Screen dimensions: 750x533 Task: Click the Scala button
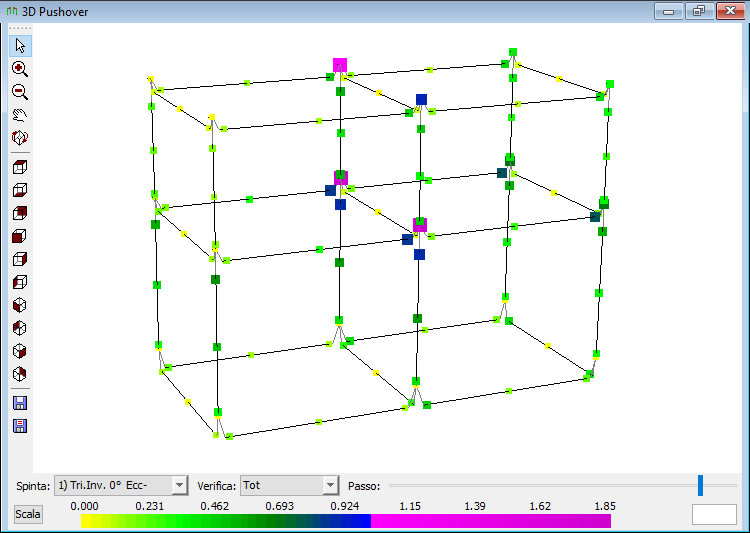coord(28,514)
